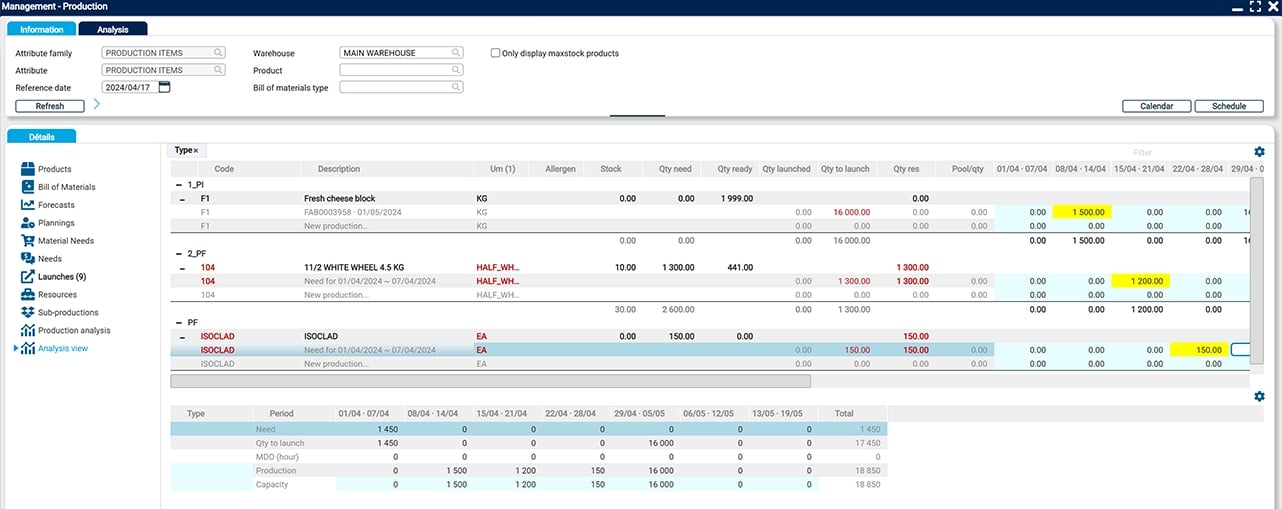1282x509 pixels.
Task: Click Attribute family search magnifier
Action: click(217, 53)
